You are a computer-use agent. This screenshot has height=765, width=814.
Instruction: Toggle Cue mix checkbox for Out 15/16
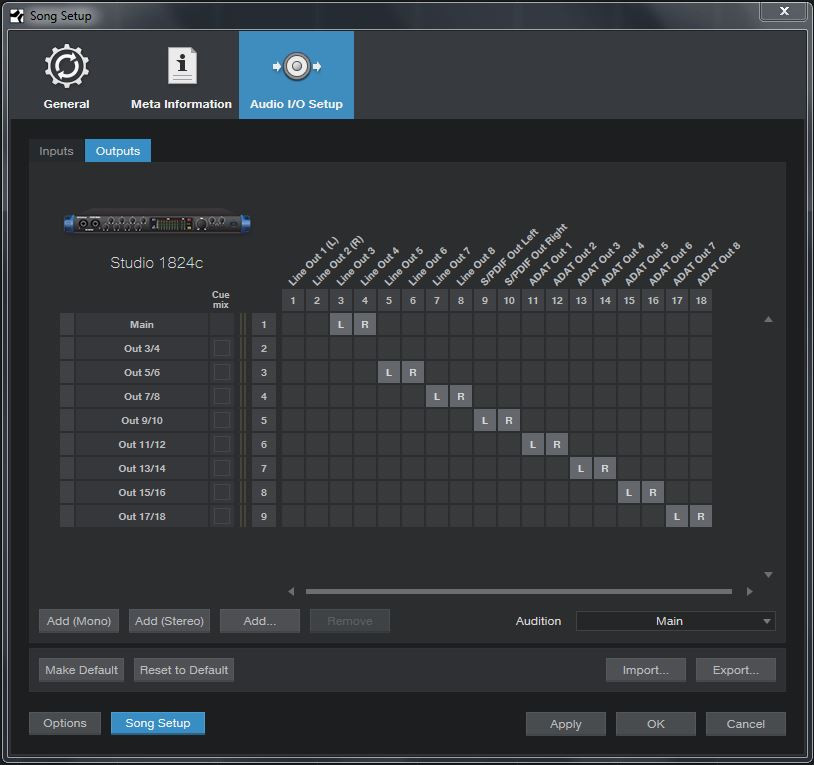[x=221, y=492]
